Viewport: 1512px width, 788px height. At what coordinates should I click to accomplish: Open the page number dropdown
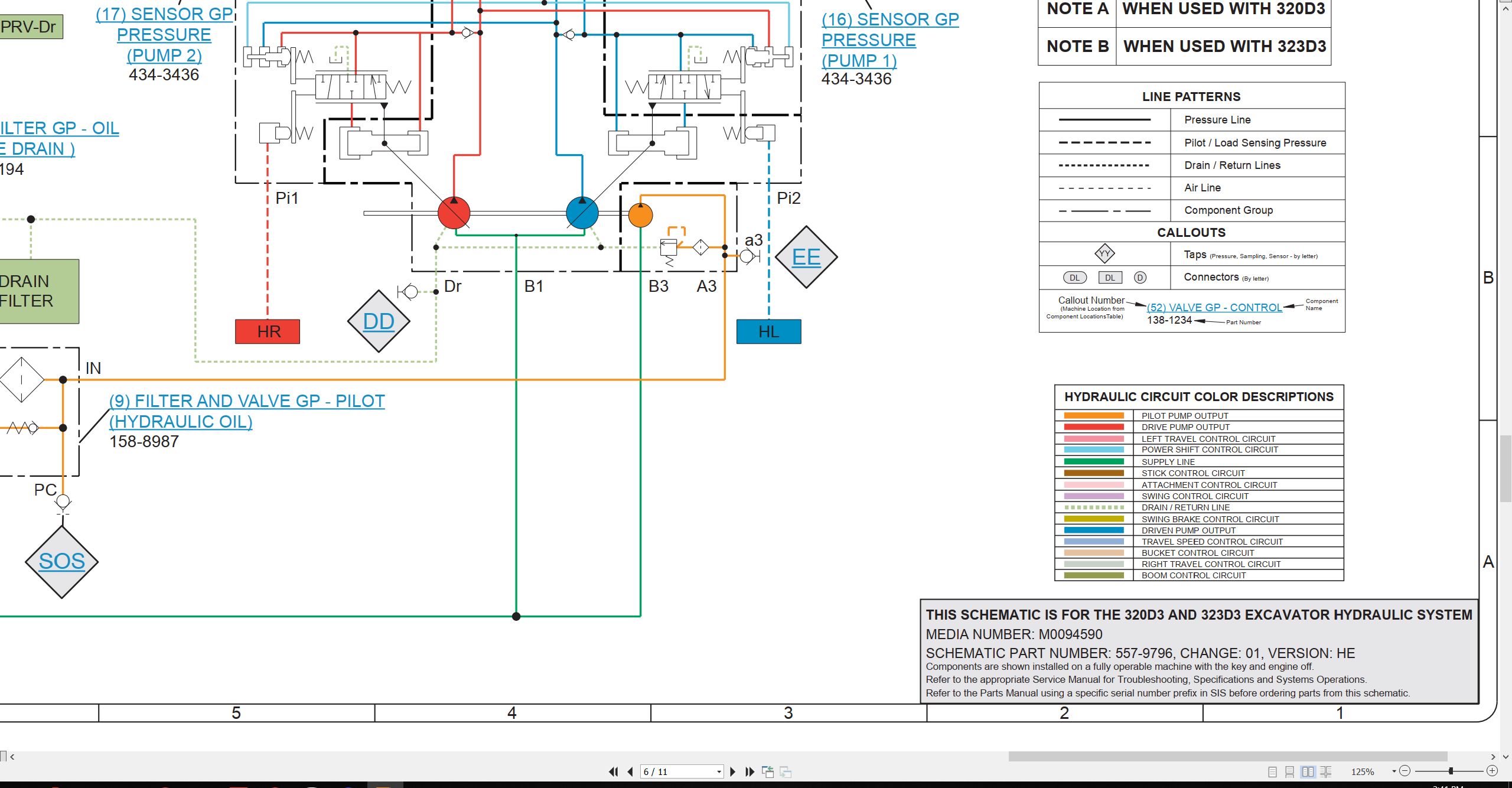point(719,771)
